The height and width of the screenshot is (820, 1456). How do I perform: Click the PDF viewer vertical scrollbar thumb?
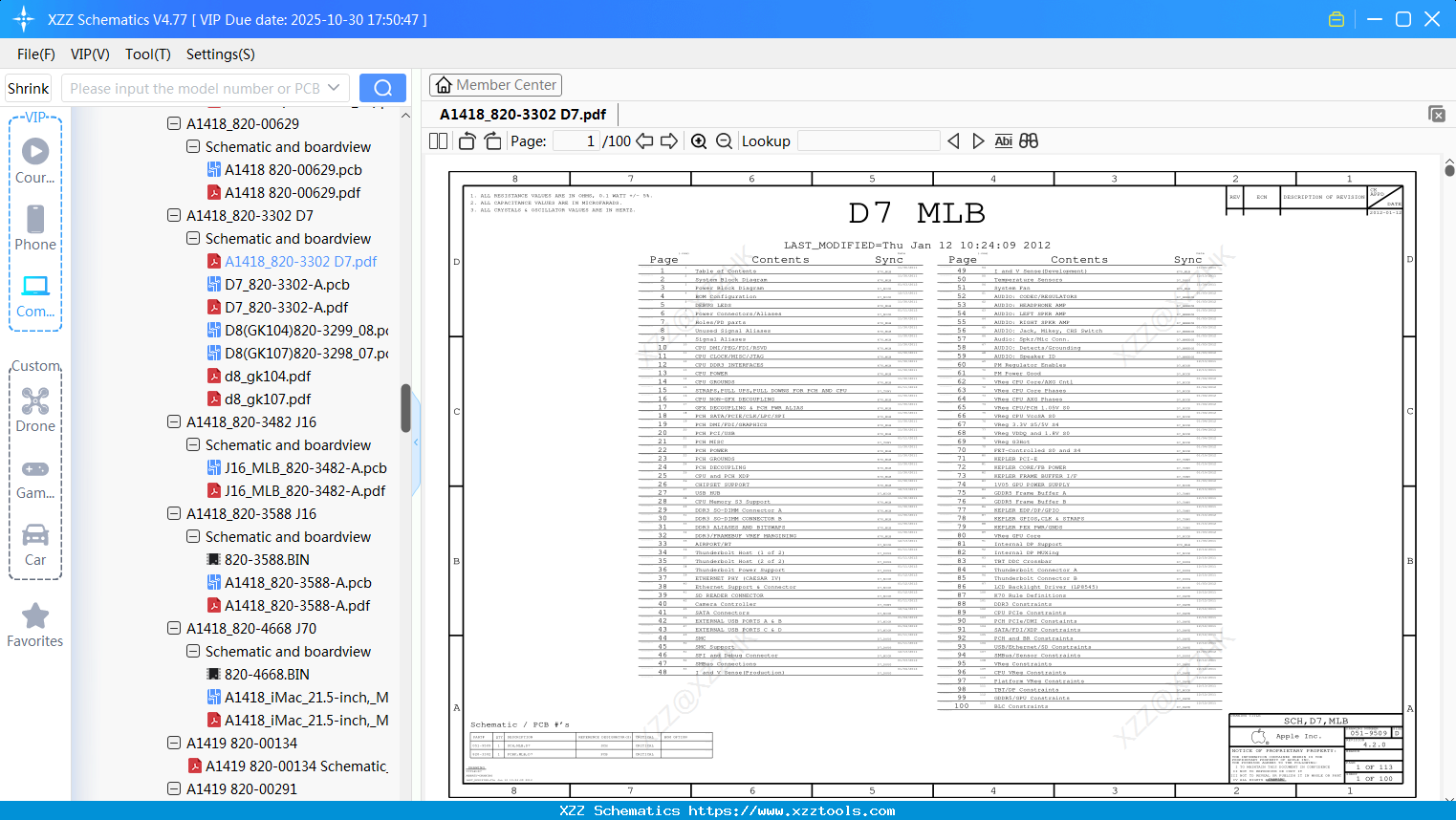tap(1449, 170)
